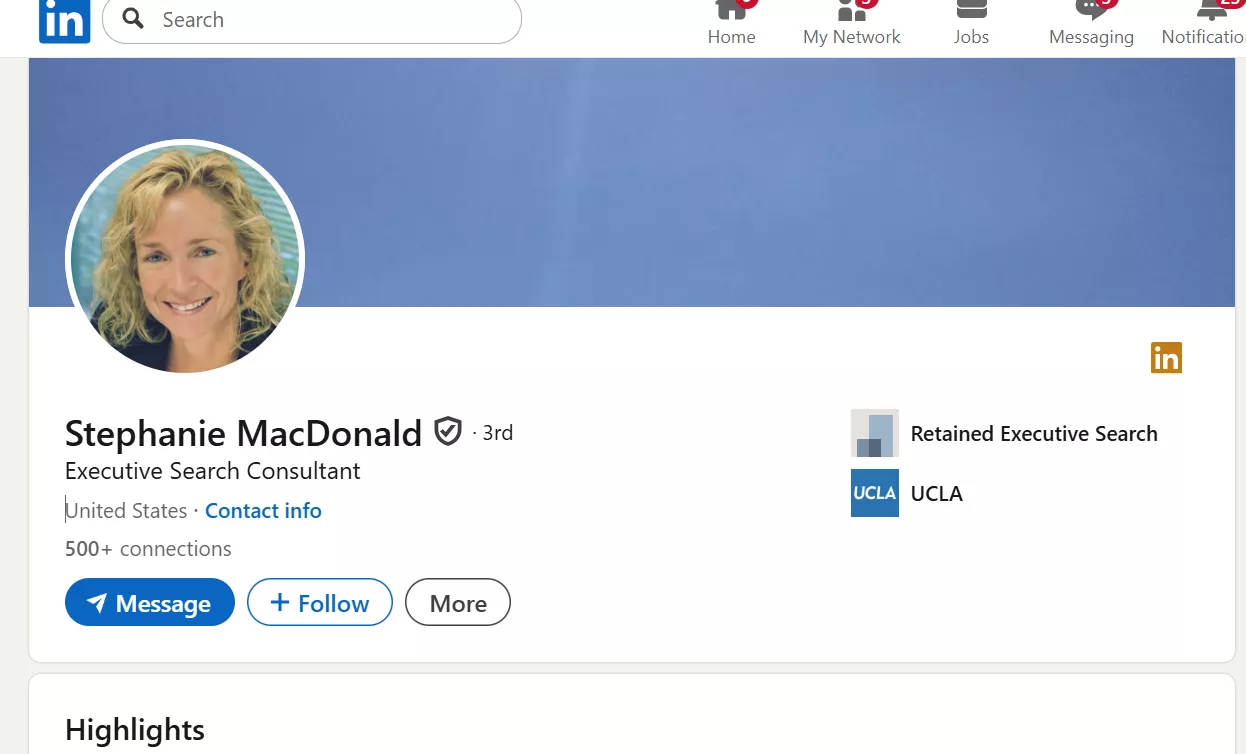Click the Retained Executive Search company logo
Screen dimensions: 1246x754
pyautogui.click(x=875, y=433)
